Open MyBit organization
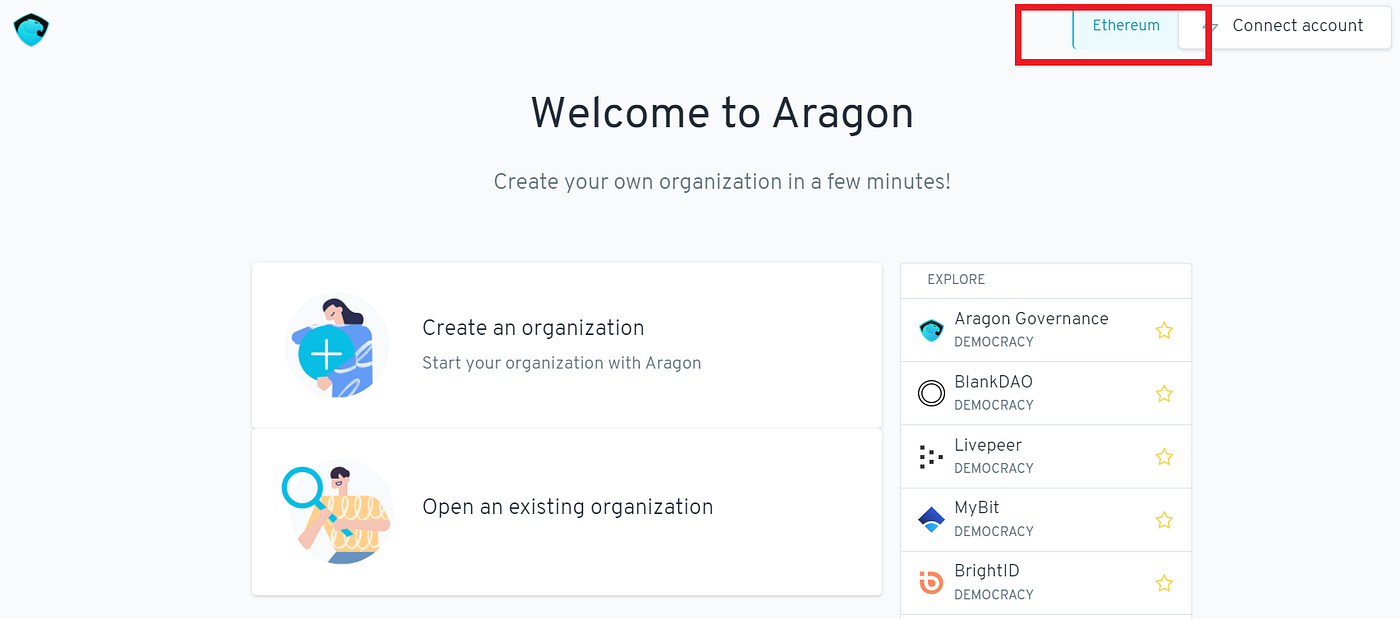1400x619 pixels. click(1046, 519)
